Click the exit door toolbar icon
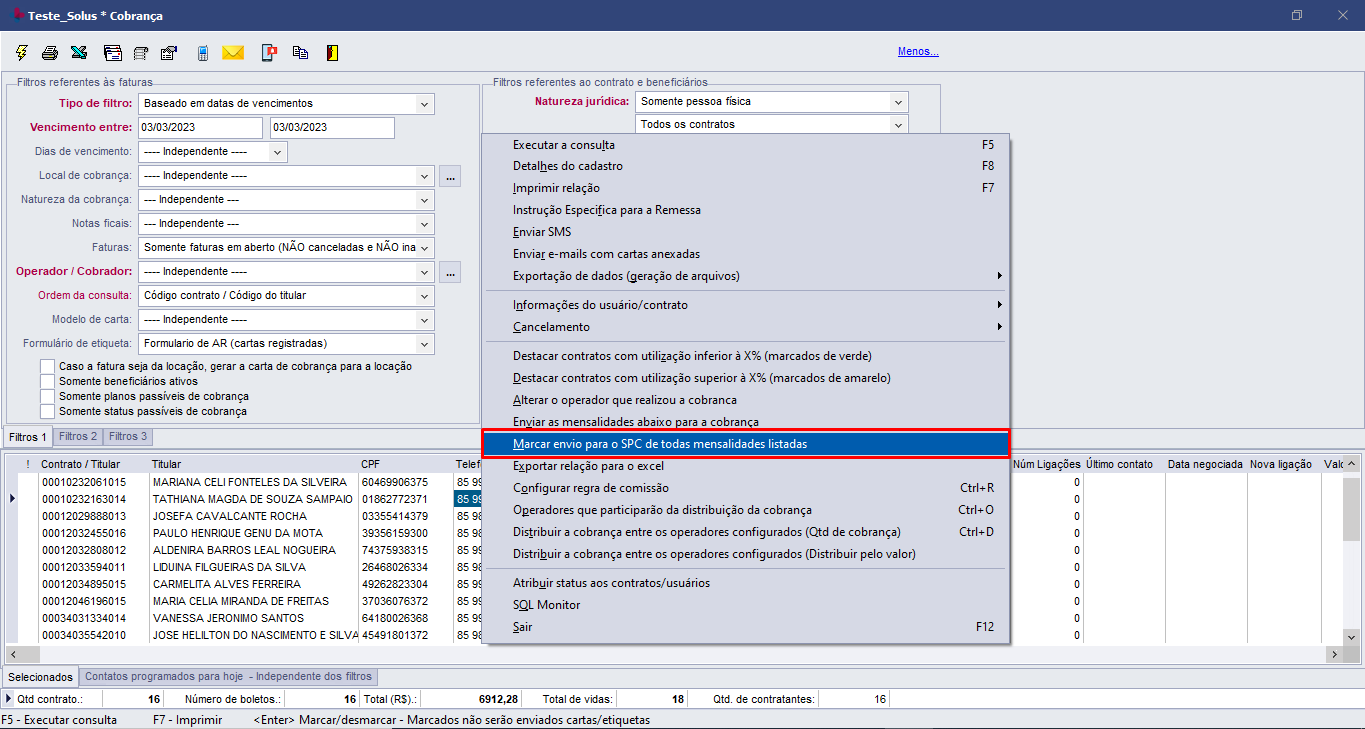The image size is (1365, 729). click(332, 53)
